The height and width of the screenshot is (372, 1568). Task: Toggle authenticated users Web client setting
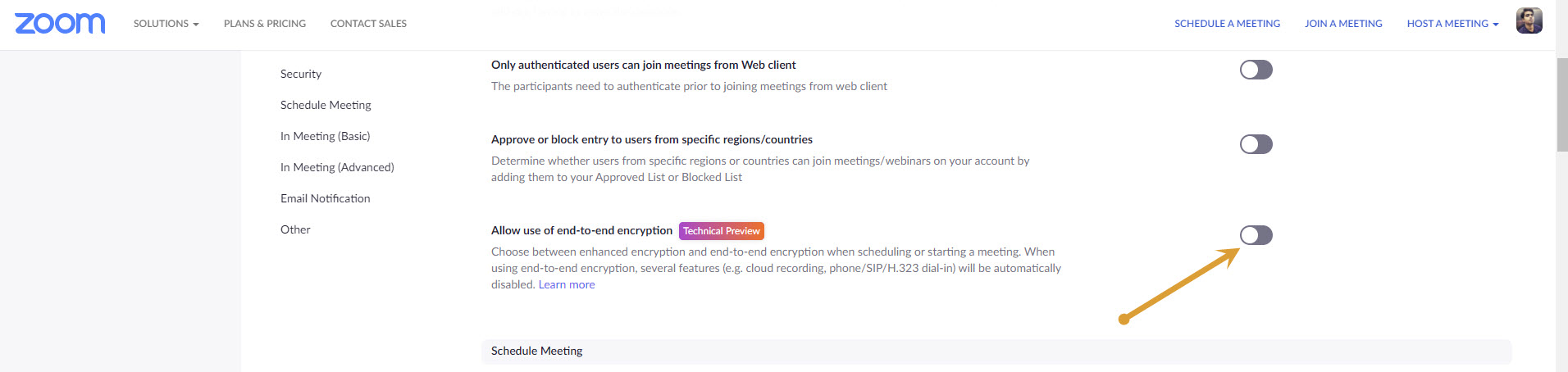click(1256, 70)
